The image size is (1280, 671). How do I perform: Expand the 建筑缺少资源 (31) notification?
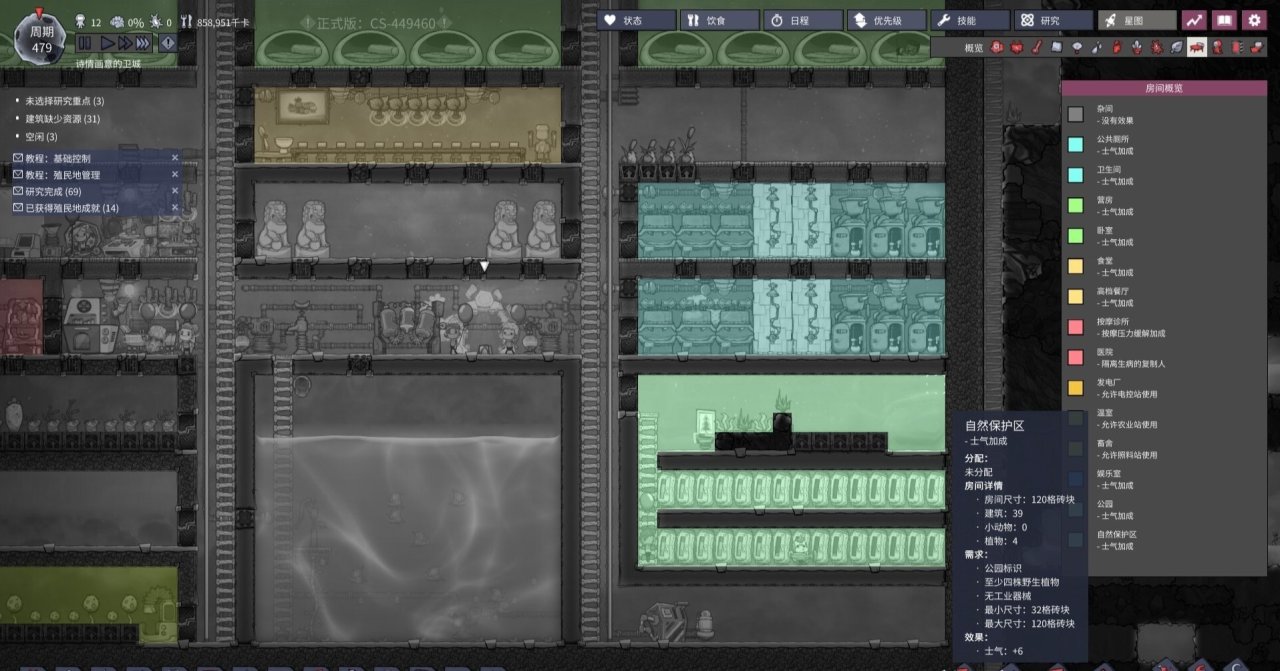62,119
